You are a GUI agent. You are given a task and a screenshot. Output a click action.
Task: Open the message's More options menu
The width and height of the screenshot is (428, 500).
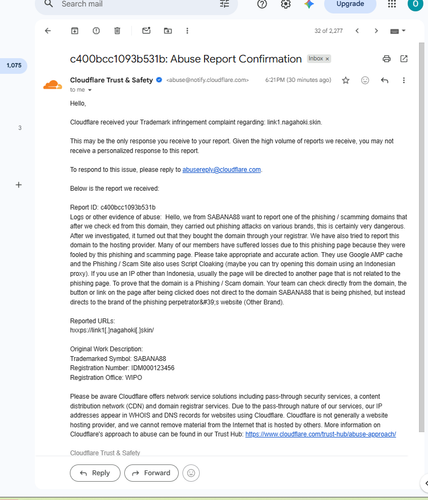404,80
